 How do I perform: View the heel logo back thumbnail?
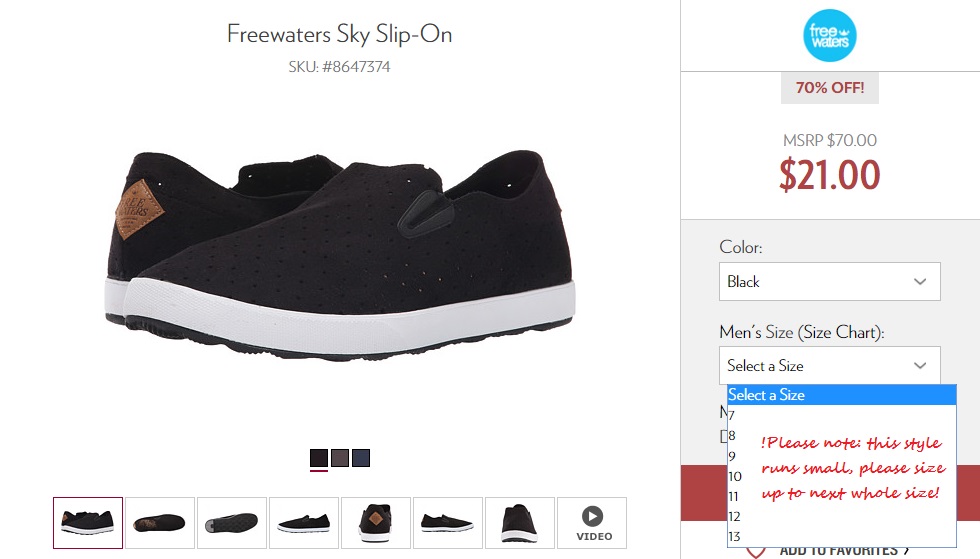click(376, 522)
